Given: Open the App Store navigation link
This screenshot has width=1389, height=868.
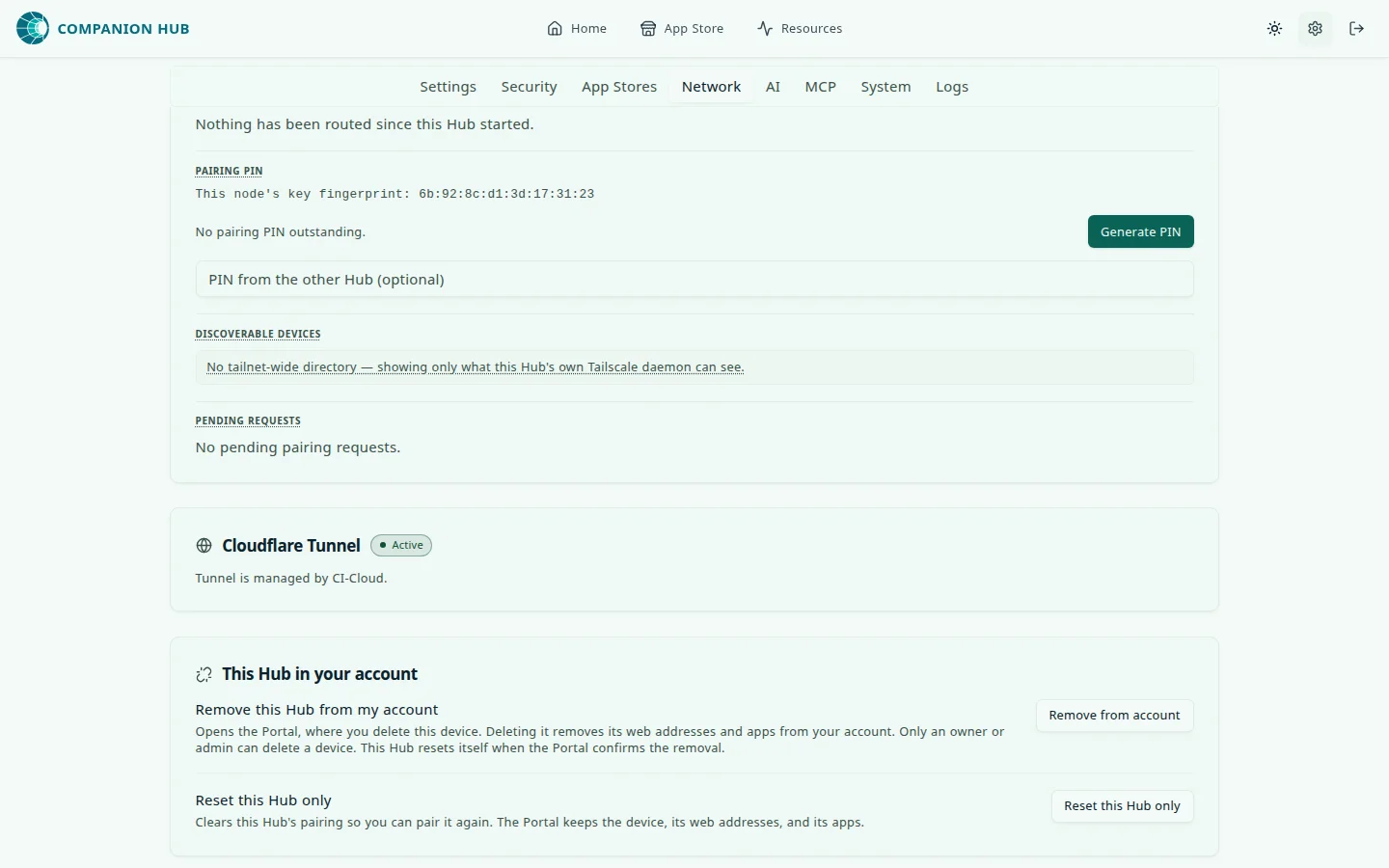Looking at the screenshot, I should (x=682, y=28).
